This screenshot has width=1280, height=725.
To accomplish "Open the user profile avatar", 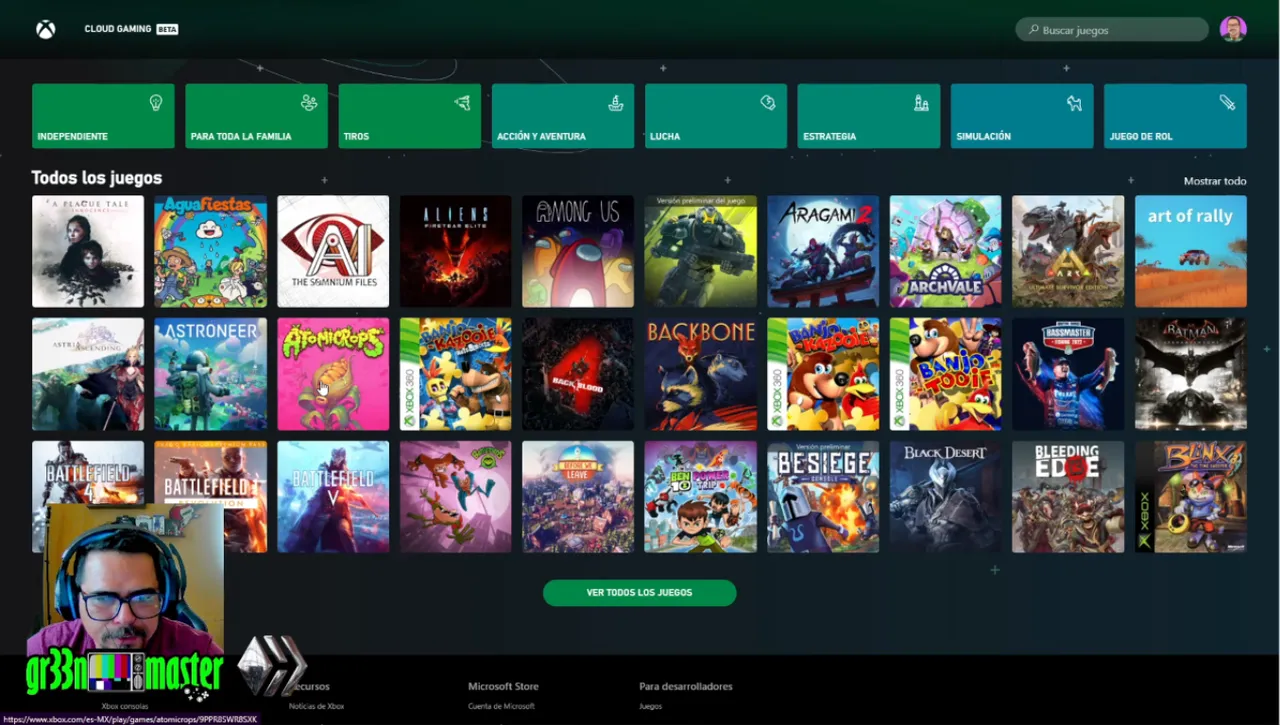I will (1233, 29).
